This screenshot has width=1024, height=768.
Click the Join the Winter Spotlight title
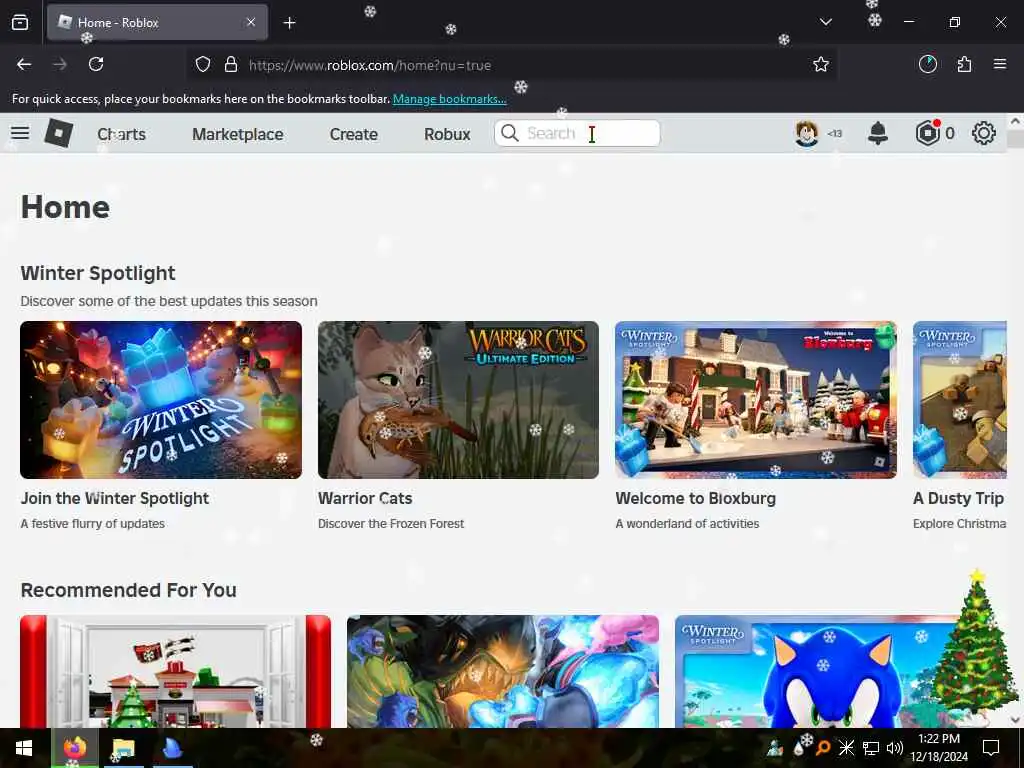coord(114,498)
